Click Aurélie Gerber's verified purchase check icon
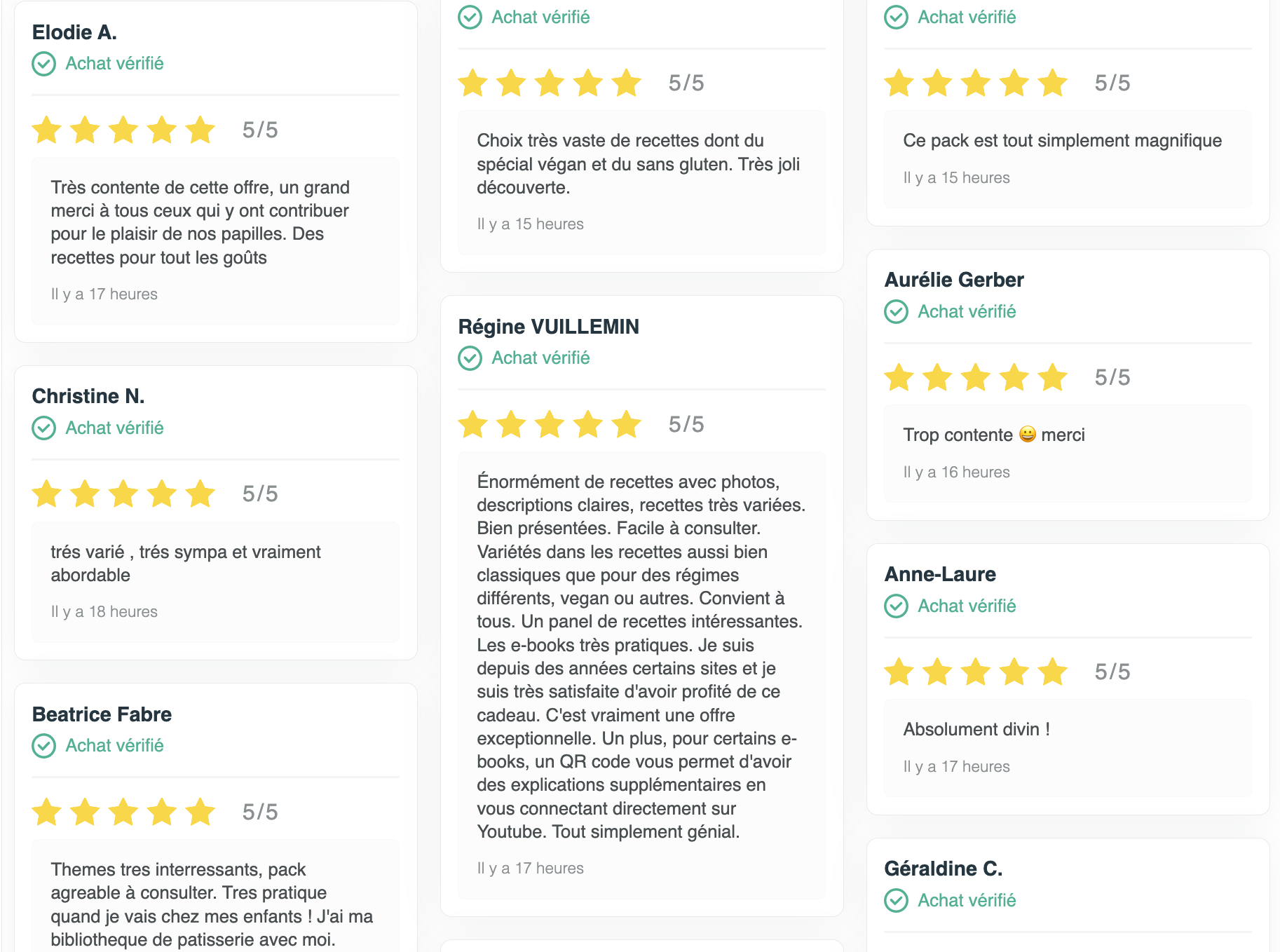Screen dimensions: 1280x952 coord(896,312)
